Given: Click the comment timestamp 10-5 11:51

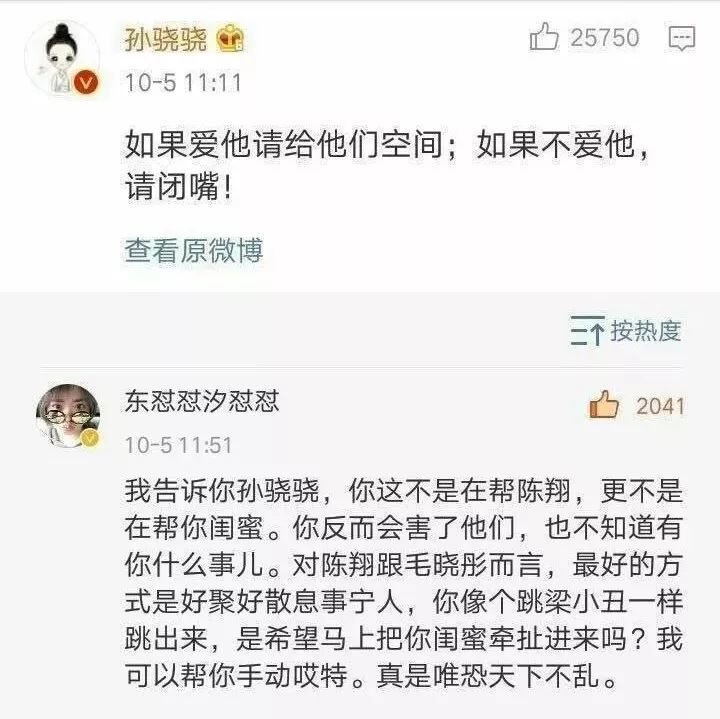Looking at the screenshot, I should click(x=178, y=445).
